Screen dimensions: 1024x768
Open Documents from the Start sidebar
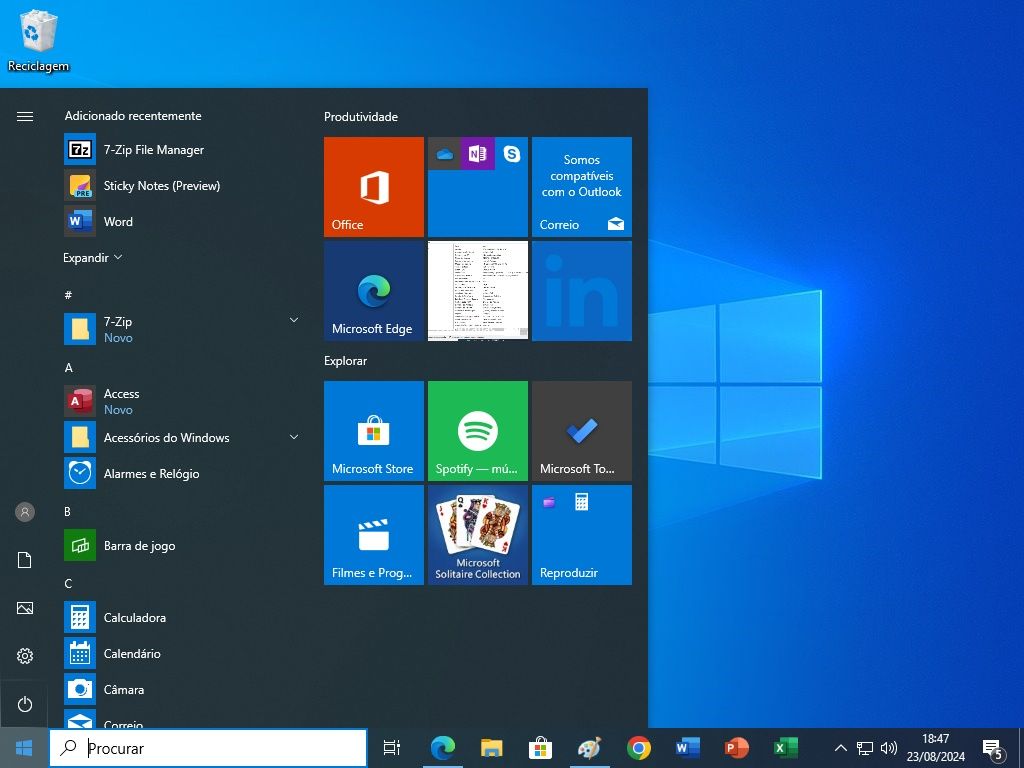tap(25, 560)
